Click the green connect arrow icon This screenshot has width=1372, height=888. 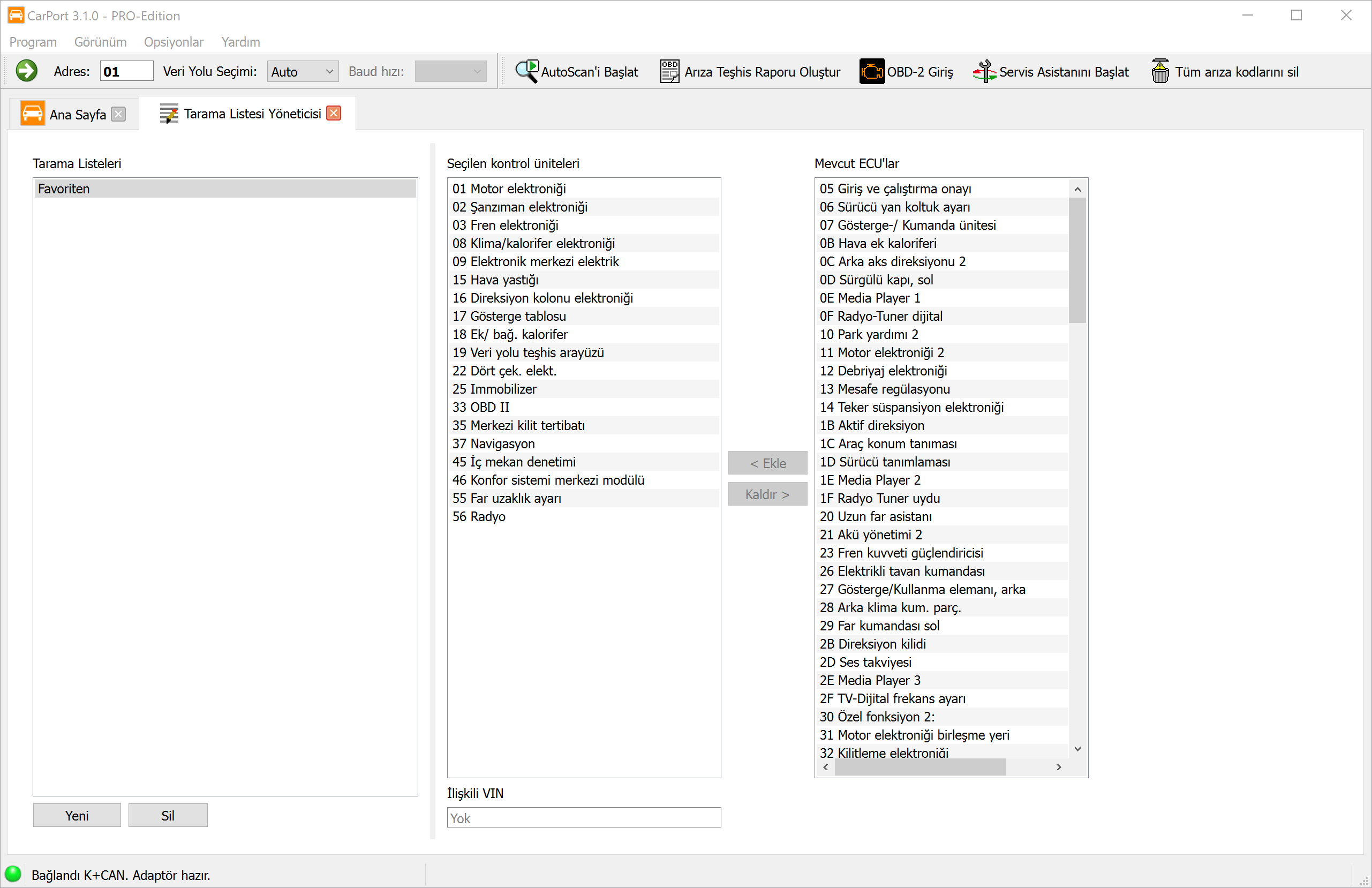coord(27,72)
